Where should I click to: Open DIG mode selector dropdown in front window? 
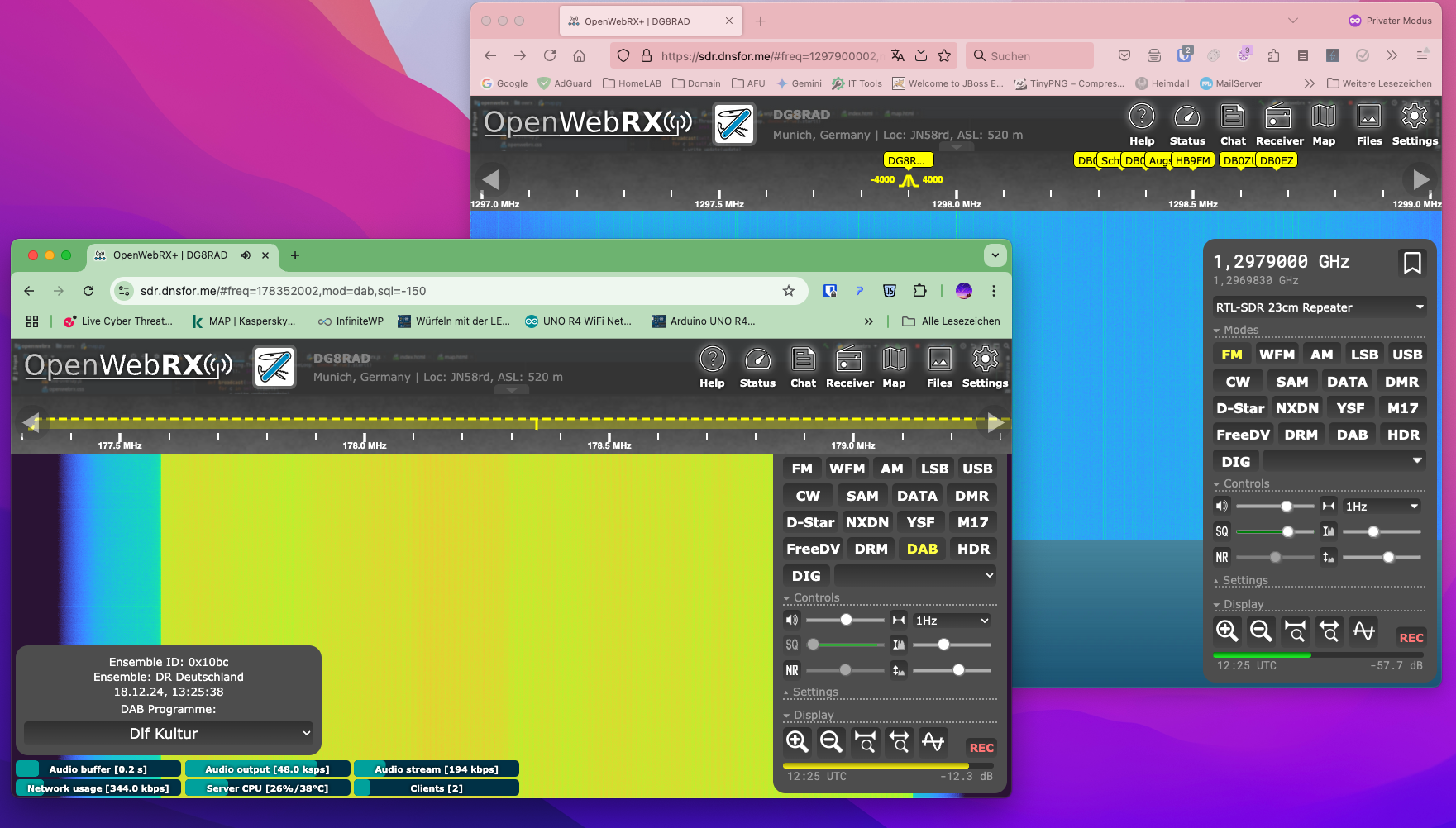pos(915,575)
